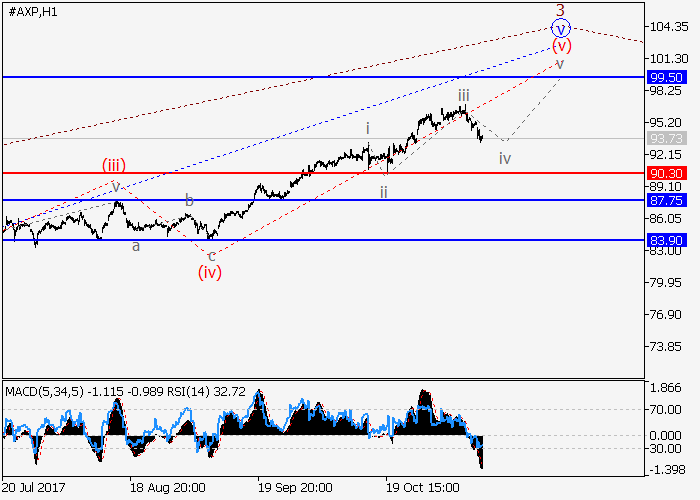Click the blue 87.75 price level tag
The height and width of the screenshot is (500, 700).
coord(666,200)
